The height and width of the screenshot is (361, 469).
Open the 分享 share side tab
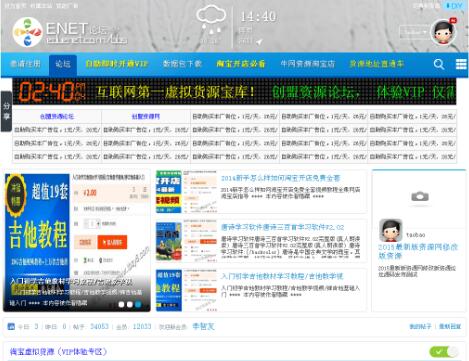click(x=6, y=111)
